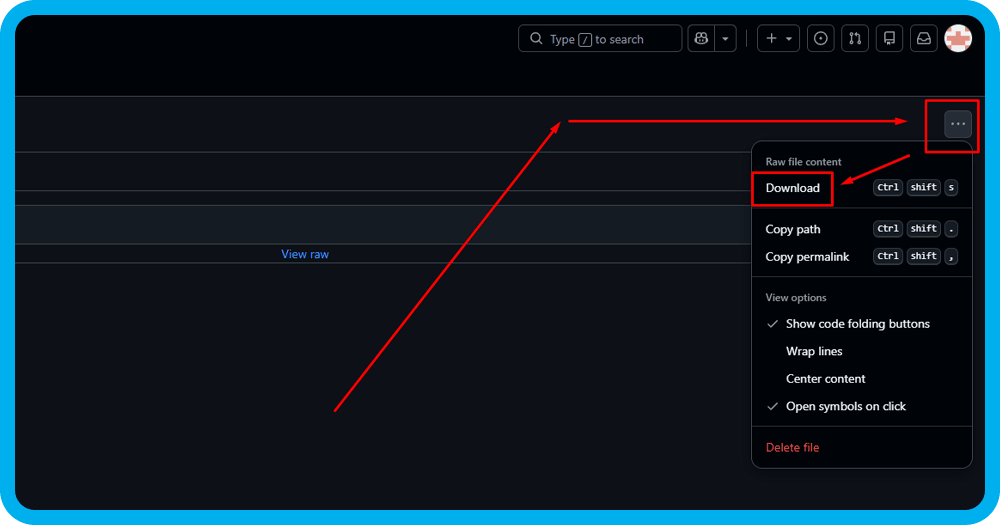Open the create new plus menu
This screenshot has width=1000, height=525.
[778, 39]
